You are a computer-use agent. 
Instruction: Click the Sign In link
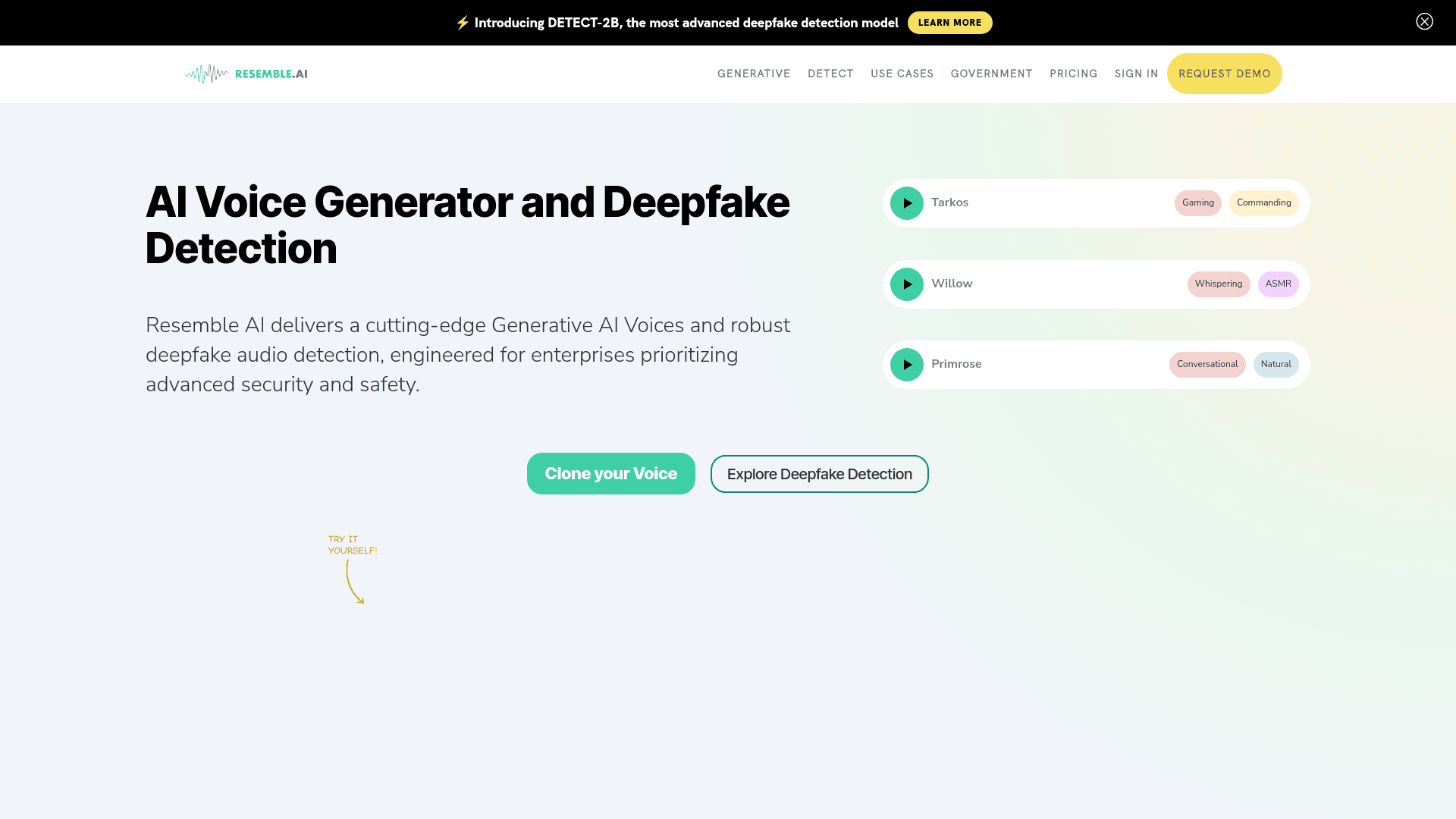click(1136, 74)
